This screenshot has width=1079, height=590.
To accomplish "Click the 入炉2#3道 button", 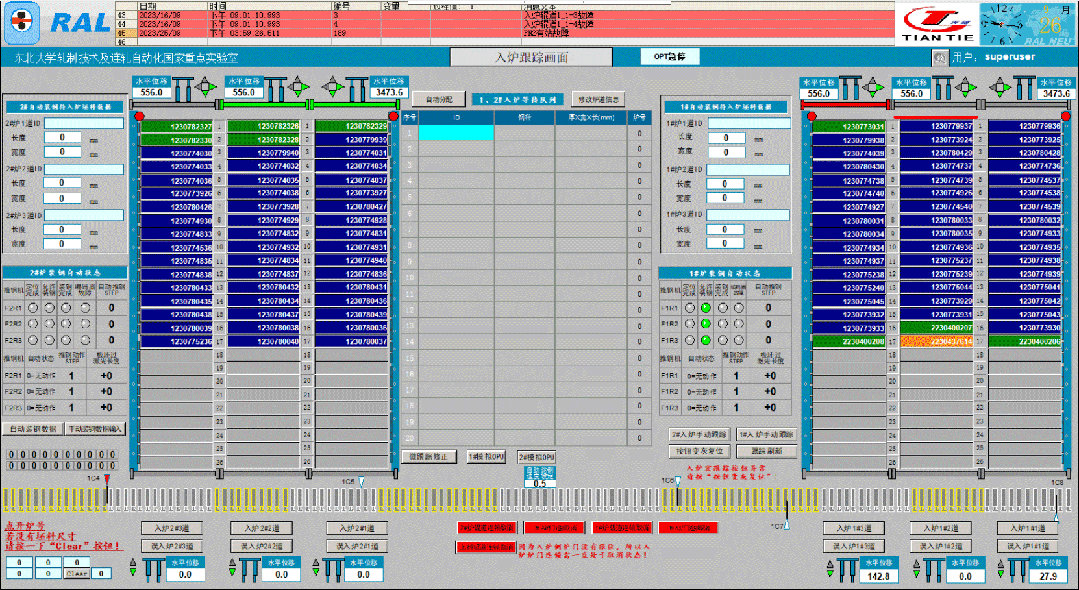I will (173, 528).
